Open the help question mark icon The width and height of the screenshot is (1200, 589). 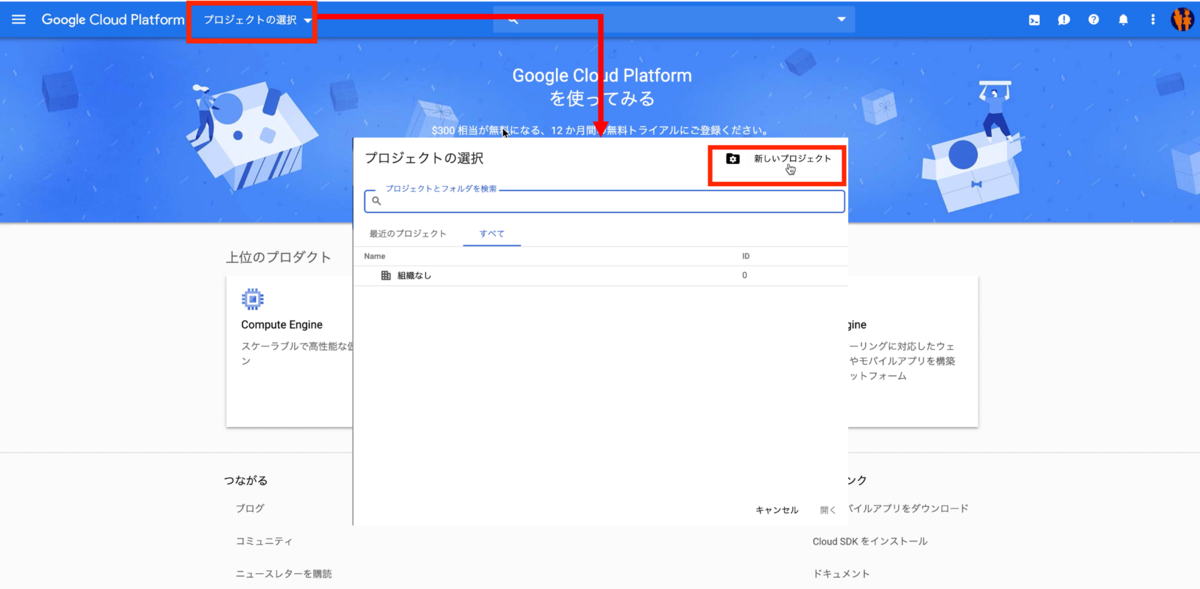(1093, 20)
